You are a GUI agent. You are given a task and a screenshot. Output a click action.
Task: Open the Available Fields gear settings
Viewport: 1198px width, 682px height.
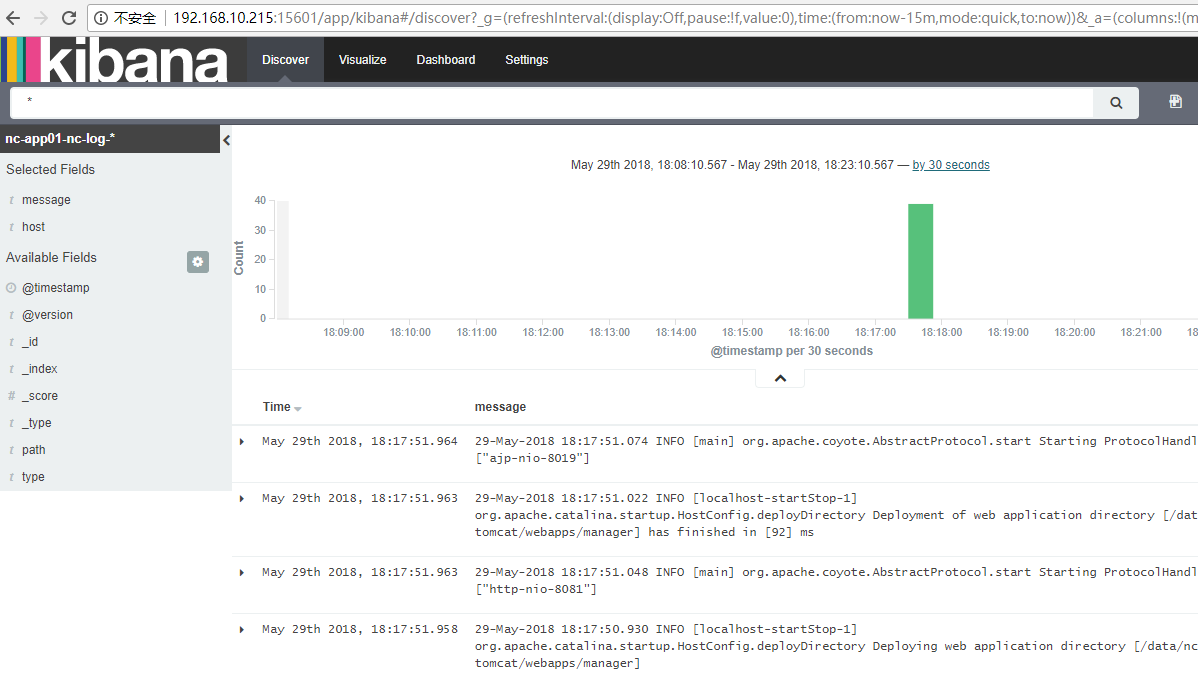198,262
